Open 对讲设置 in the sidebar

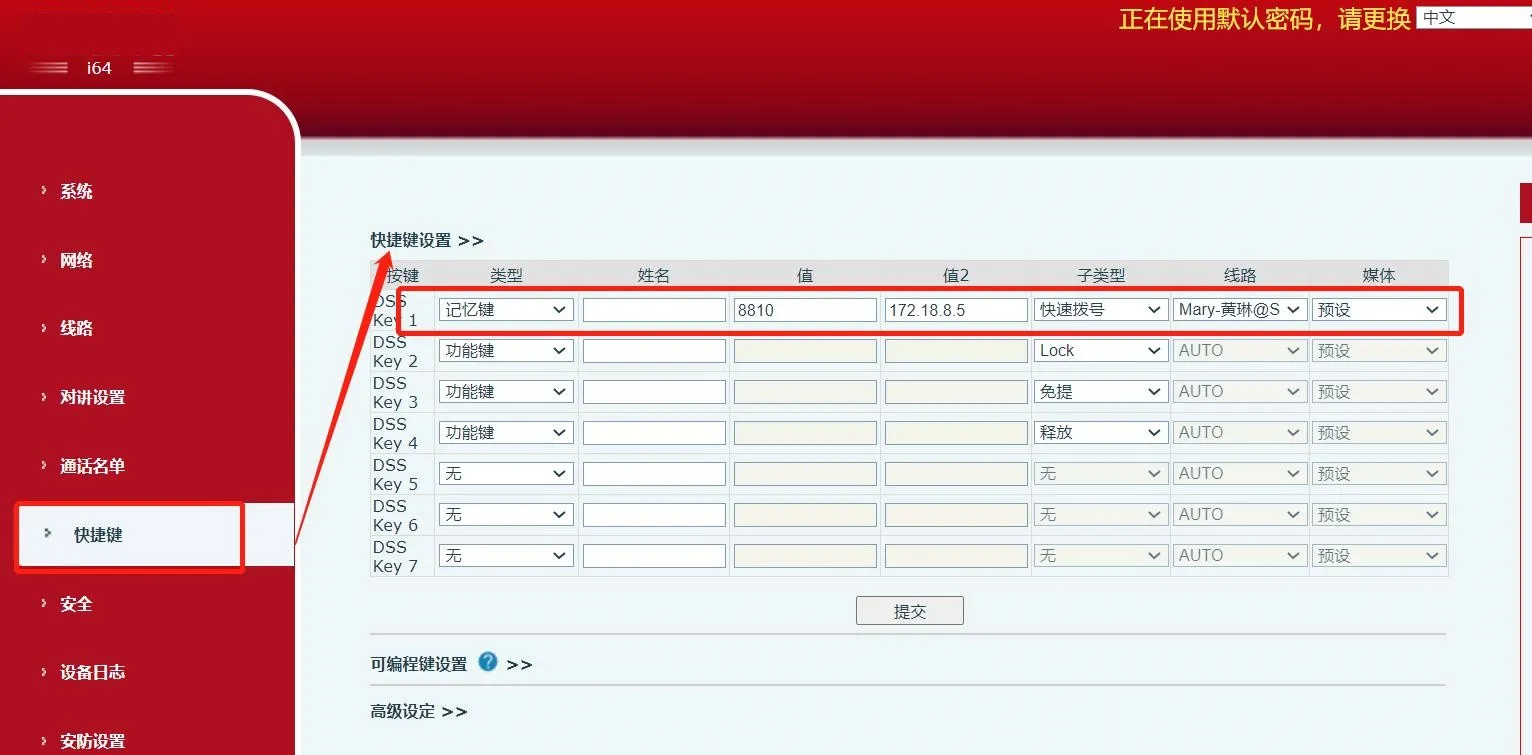click(92, 397)
